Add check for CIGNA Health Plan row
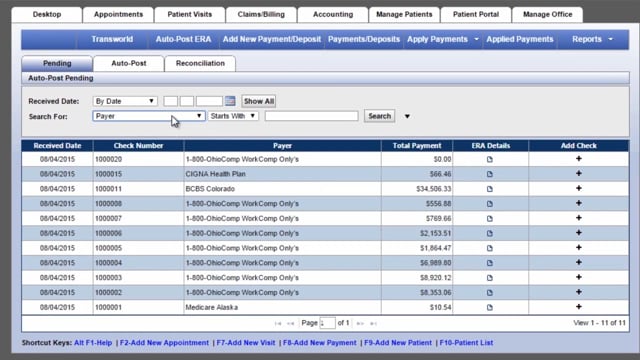The width and height of the screenshot is (640, 360). click(x=579, y=173)
